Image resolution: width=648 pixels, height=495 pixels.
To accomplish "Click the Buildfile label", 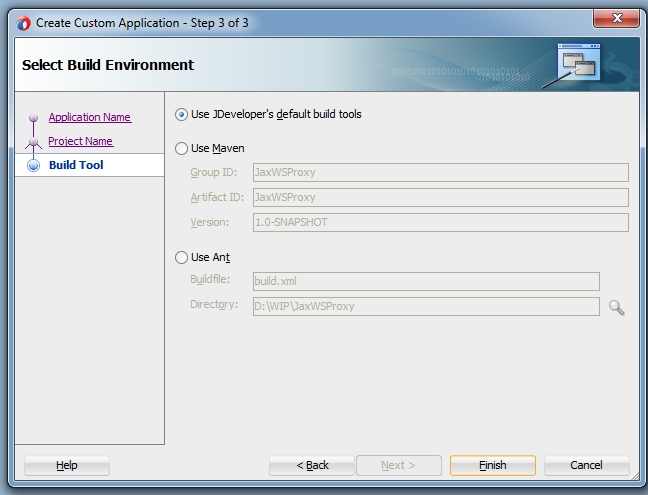I will coord(210,280).
